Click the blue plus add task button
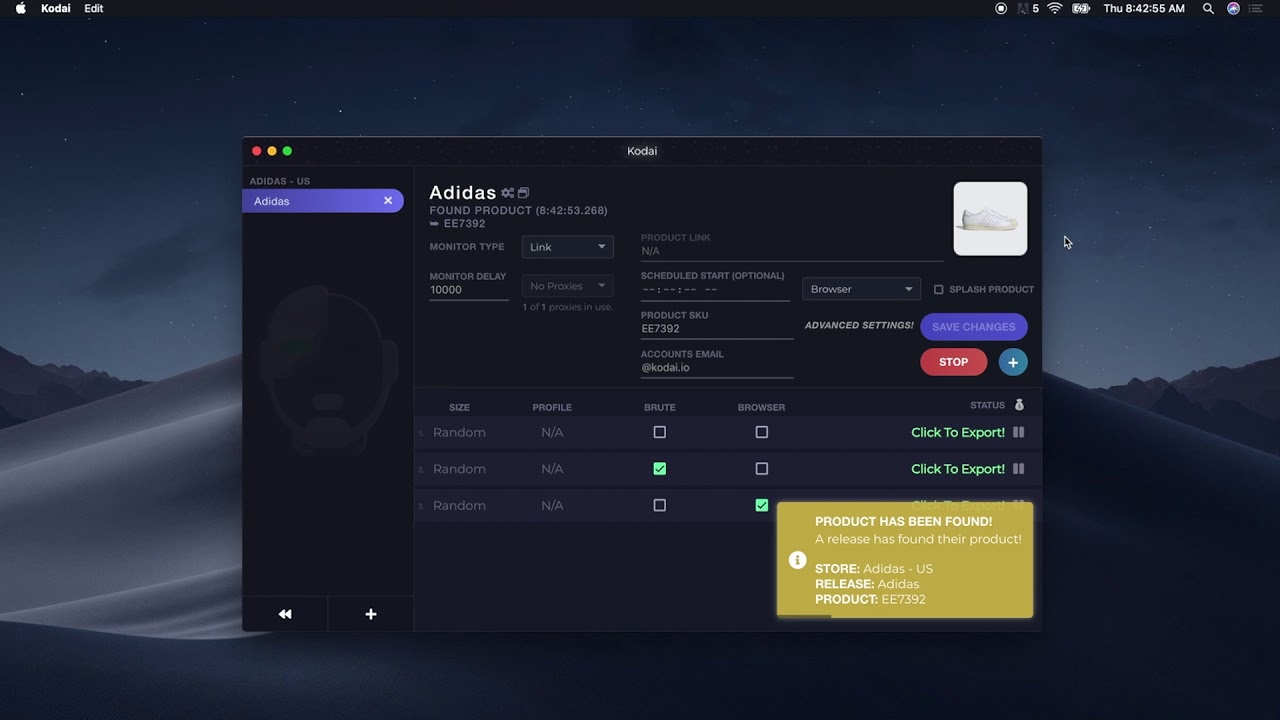 pyautogui.click(x=1012, y=362)
